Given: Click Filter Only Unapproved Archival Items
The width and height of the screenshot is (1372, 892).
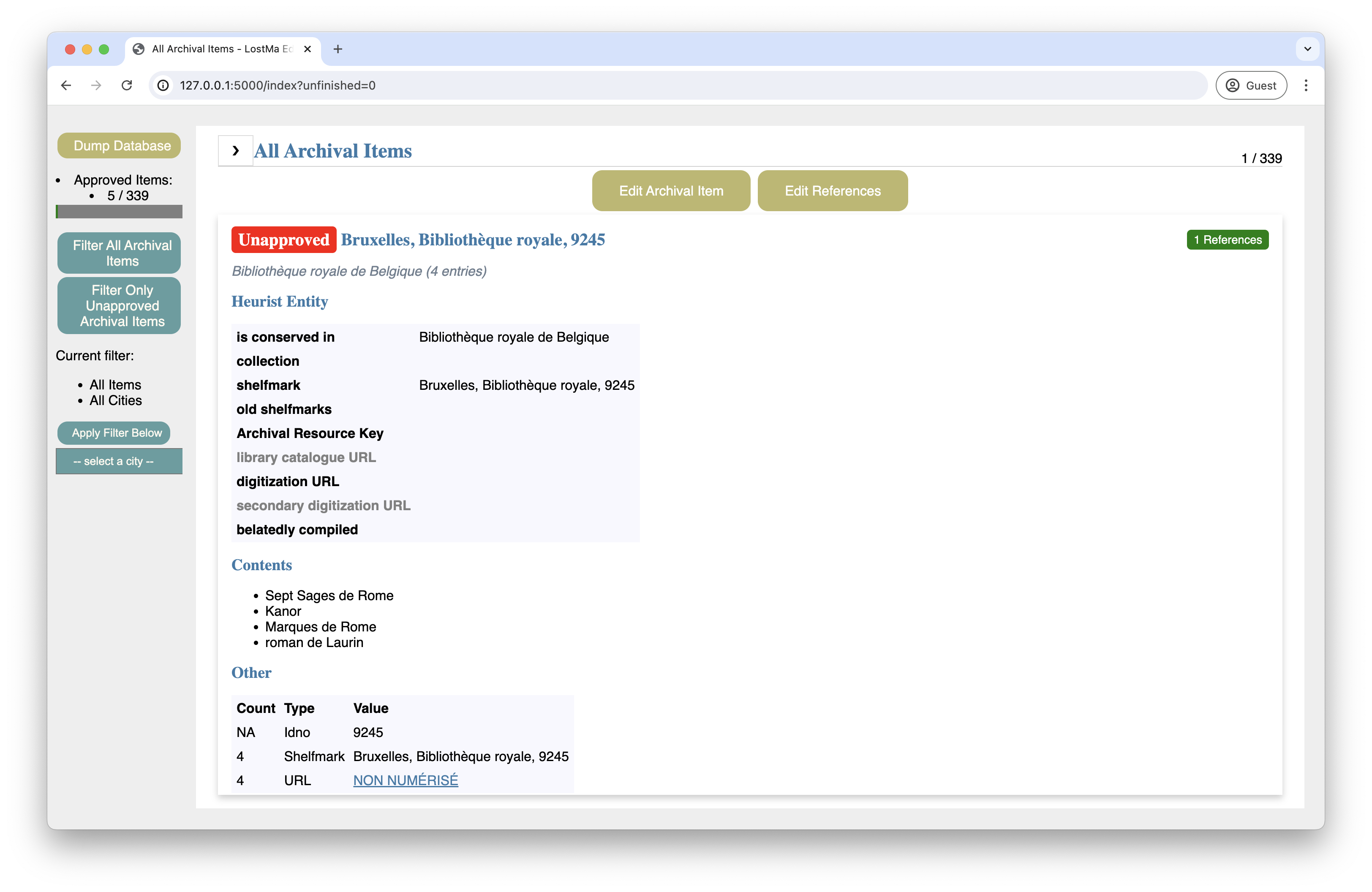Looking at the screenshot, I should coord(119,306).
